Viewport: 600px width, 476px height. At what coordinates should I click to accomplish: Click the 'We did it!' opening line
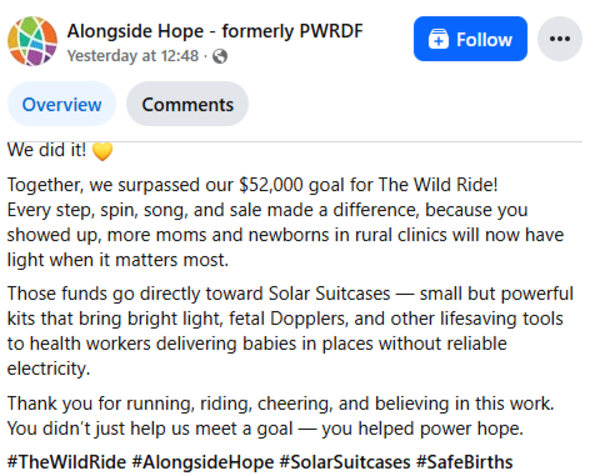point(46,151)
